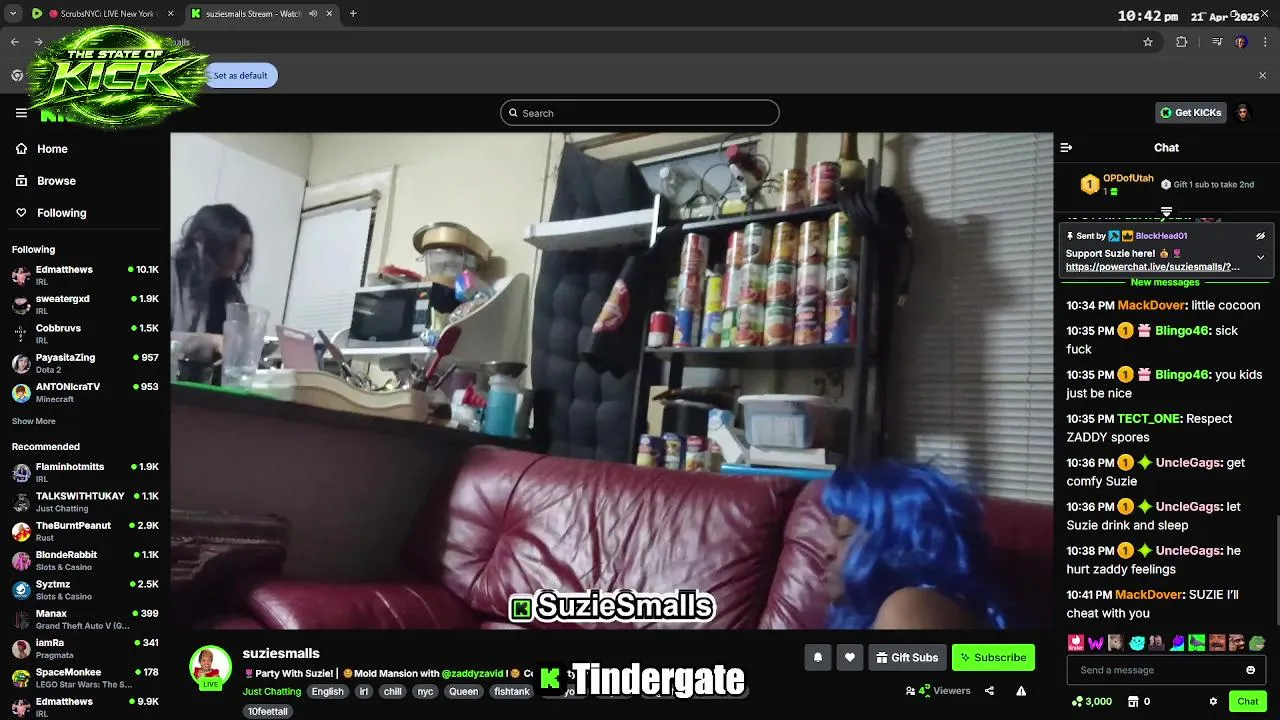
Task: Open Cobbruvs channel in Following
Action: click(85, 333)
